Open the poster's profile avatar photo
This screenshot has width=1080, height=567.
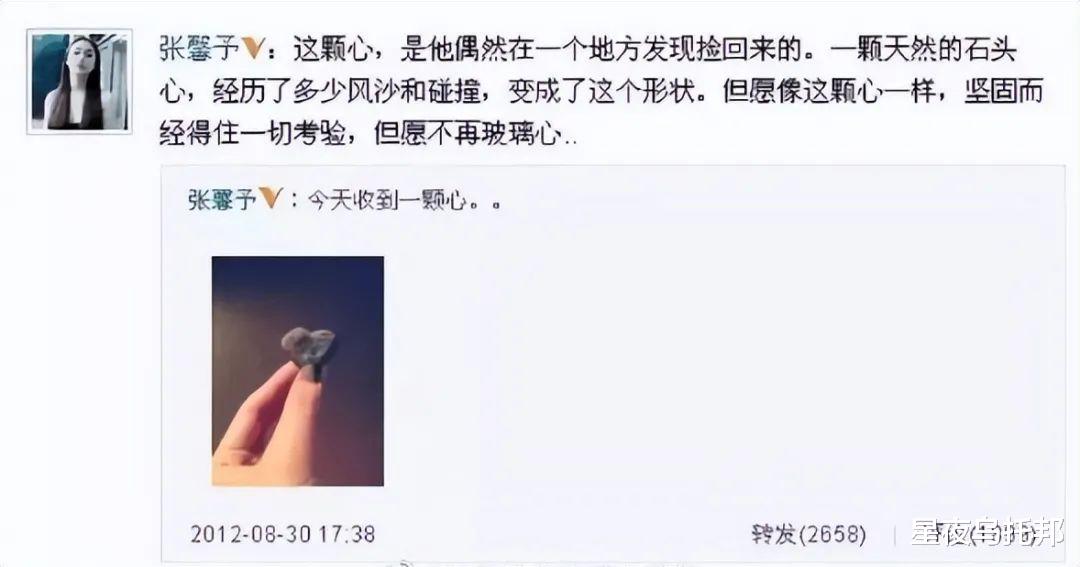click(x=79, y=81)
